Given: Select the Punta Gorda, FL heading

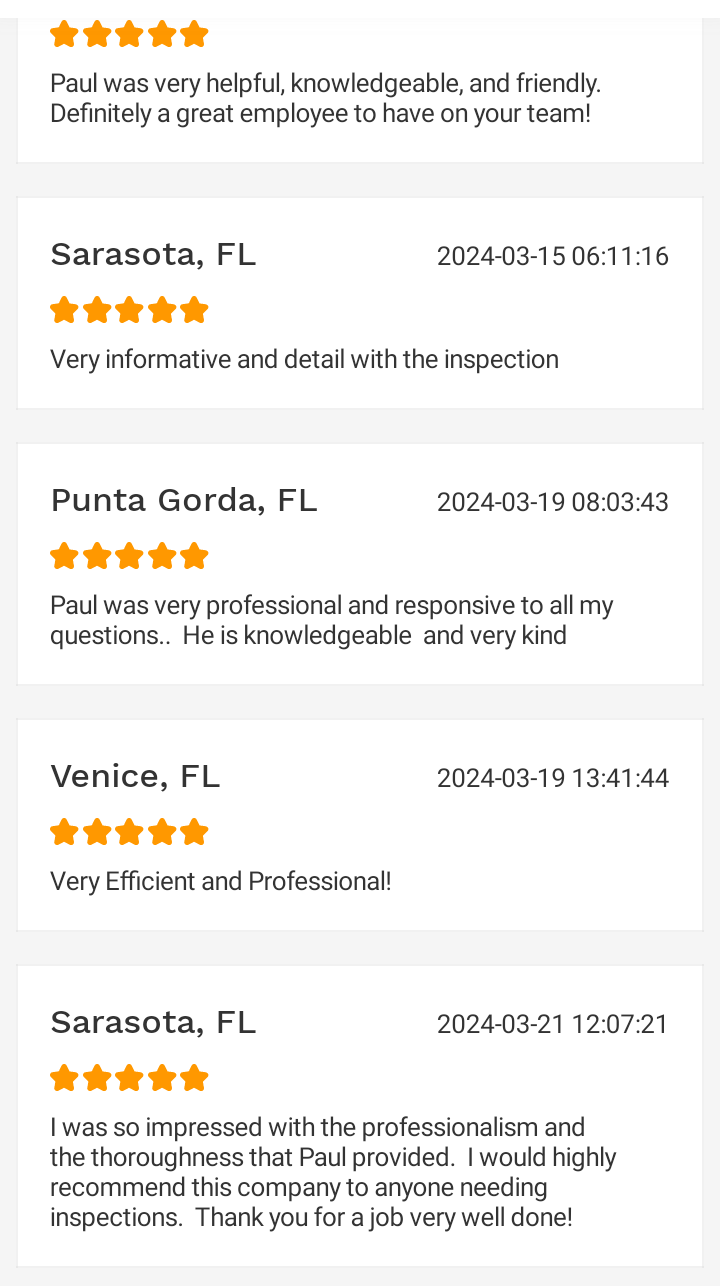Looking at the screenshot, I should click(184, 500).
